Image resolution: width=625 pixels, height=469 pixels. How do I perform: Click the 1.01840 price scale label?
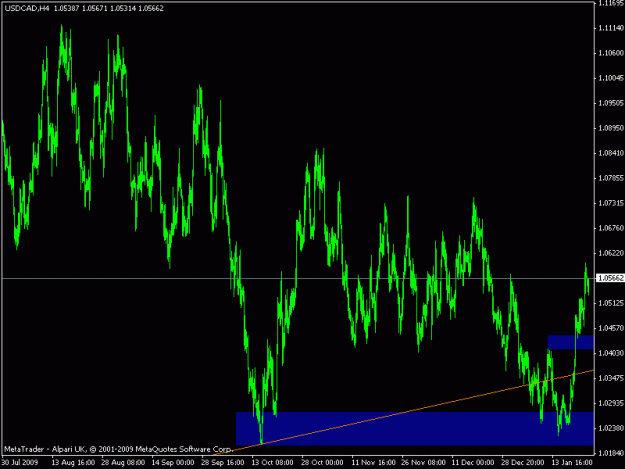click(x=611, y=453)
